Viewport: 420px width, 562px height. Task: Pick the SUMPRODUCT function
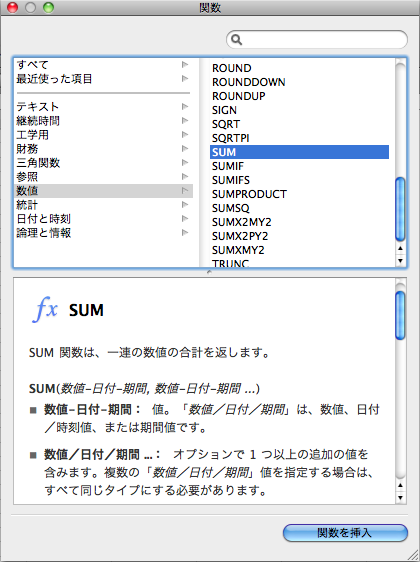click(299, 194)
